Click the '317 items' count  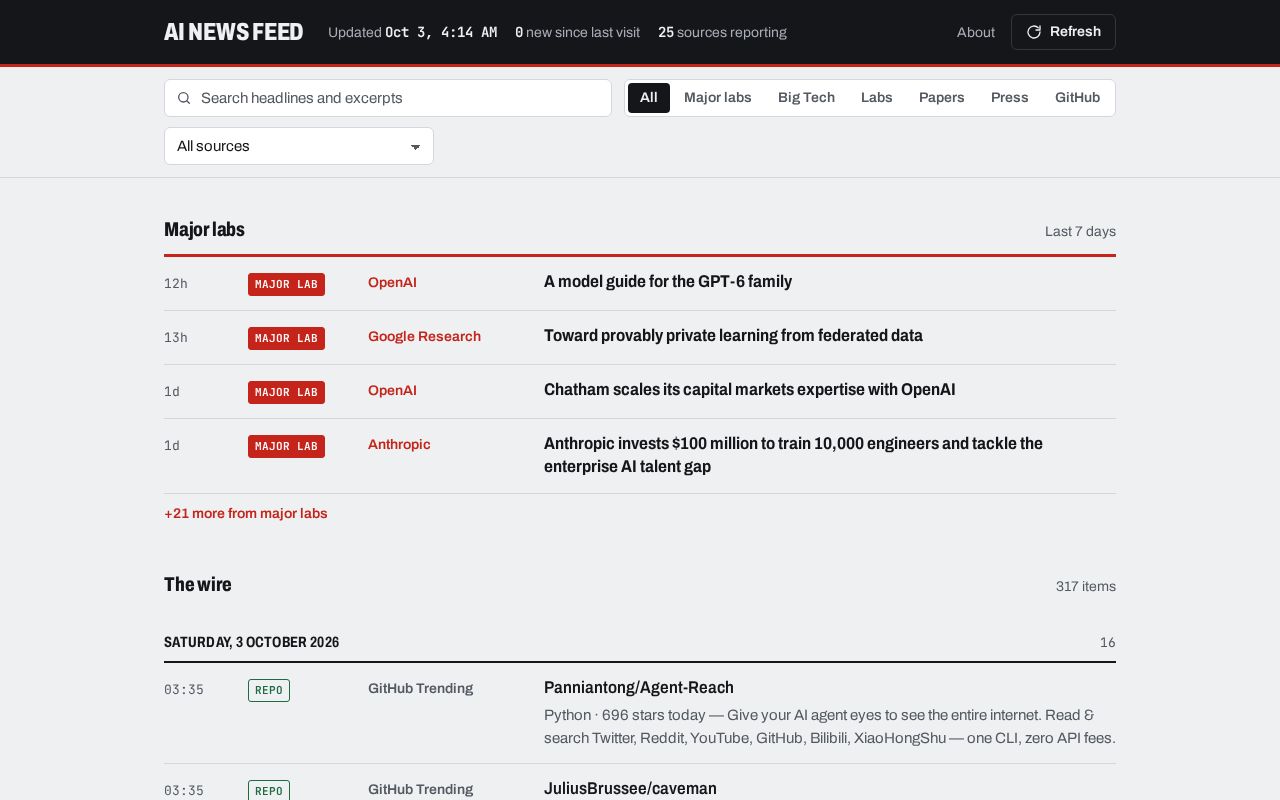1086,587
